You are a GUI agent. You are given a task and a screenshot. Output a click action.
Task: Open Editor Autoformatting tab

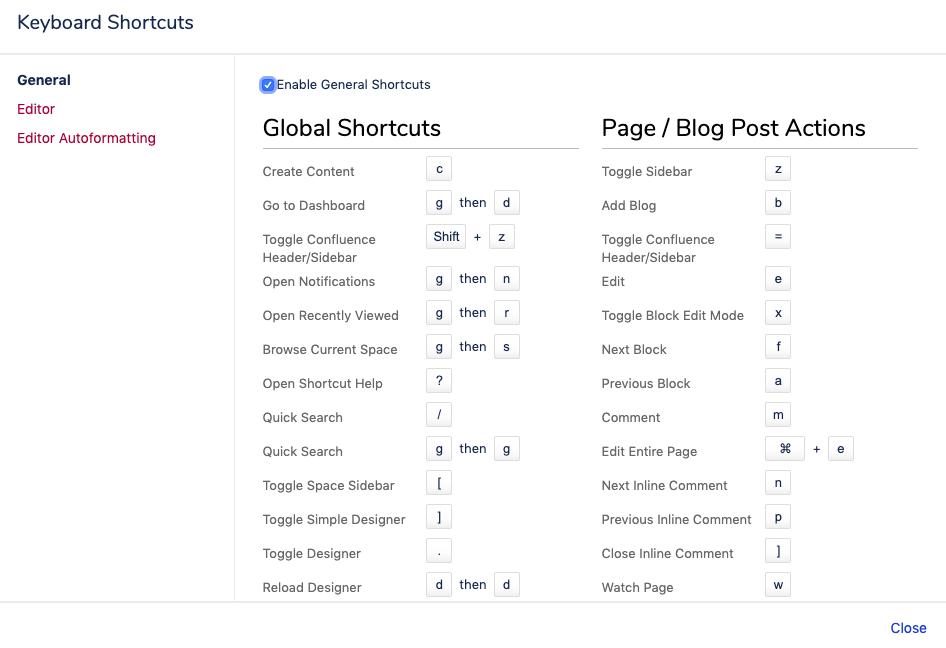click(x=86, y=138)
